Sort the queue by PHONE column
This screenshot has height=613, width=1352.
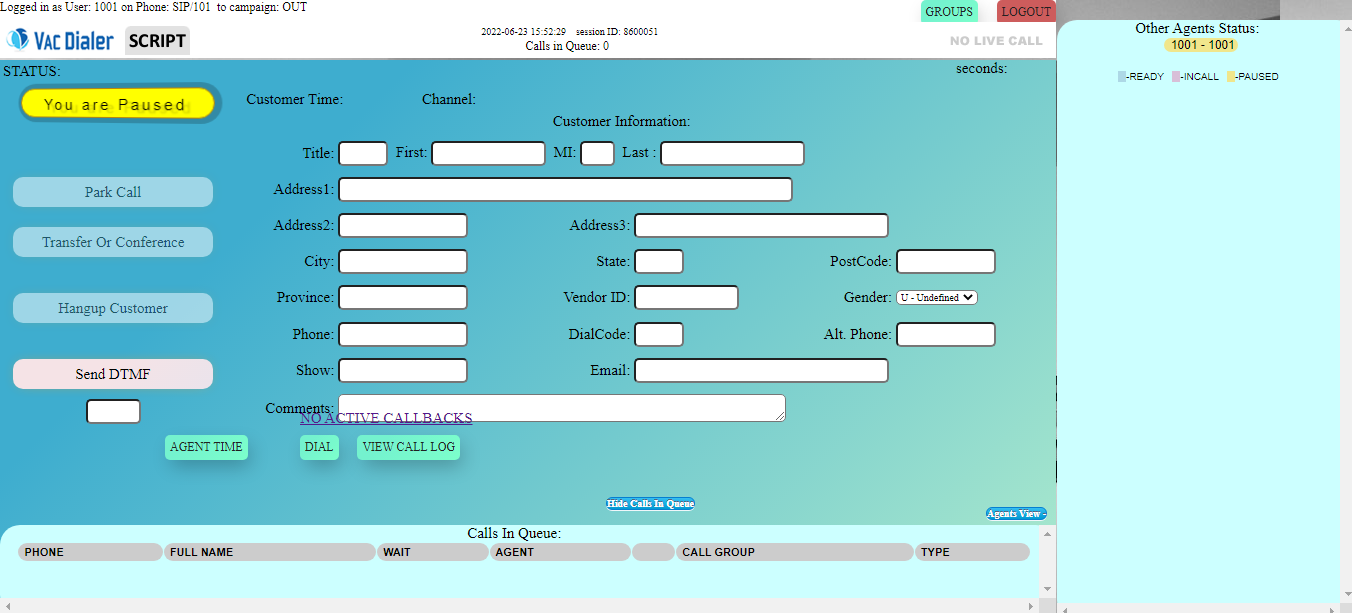(x=90, y=551)
